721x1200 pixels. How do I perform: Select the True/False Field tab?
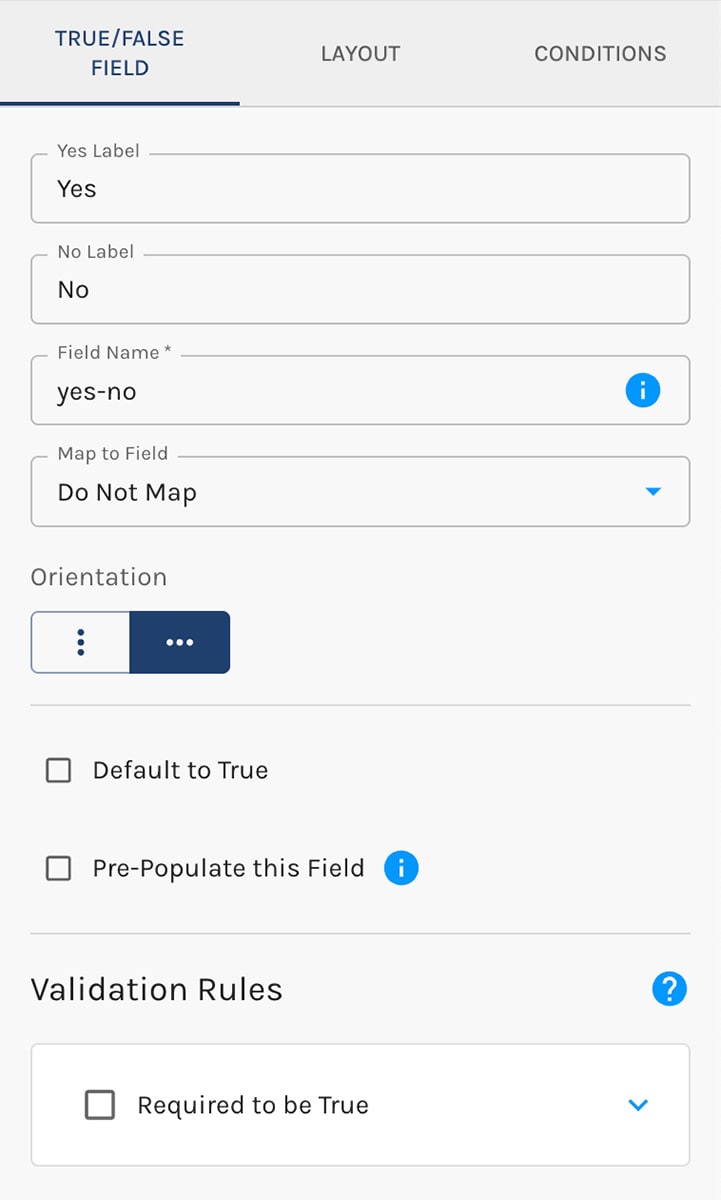click(120, 53)
